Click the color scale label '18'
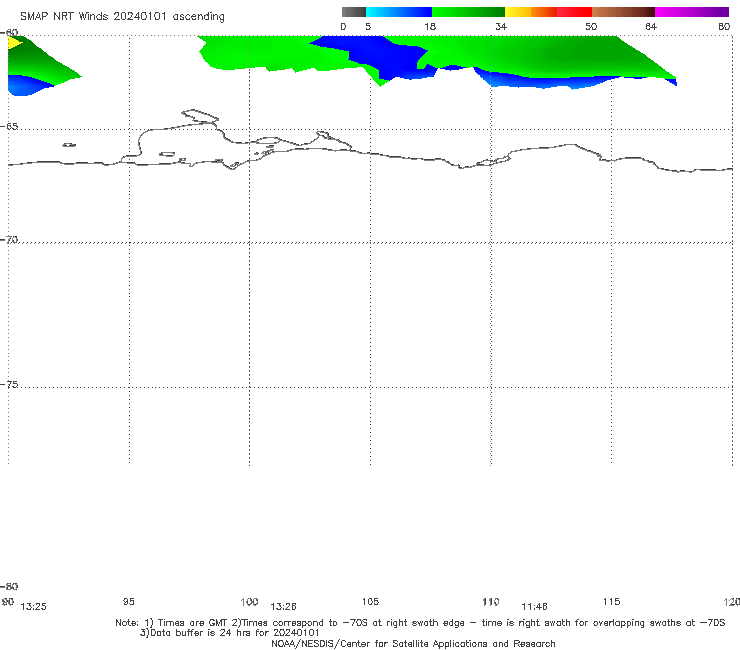The image size is (740, 650). click(430, 26)
